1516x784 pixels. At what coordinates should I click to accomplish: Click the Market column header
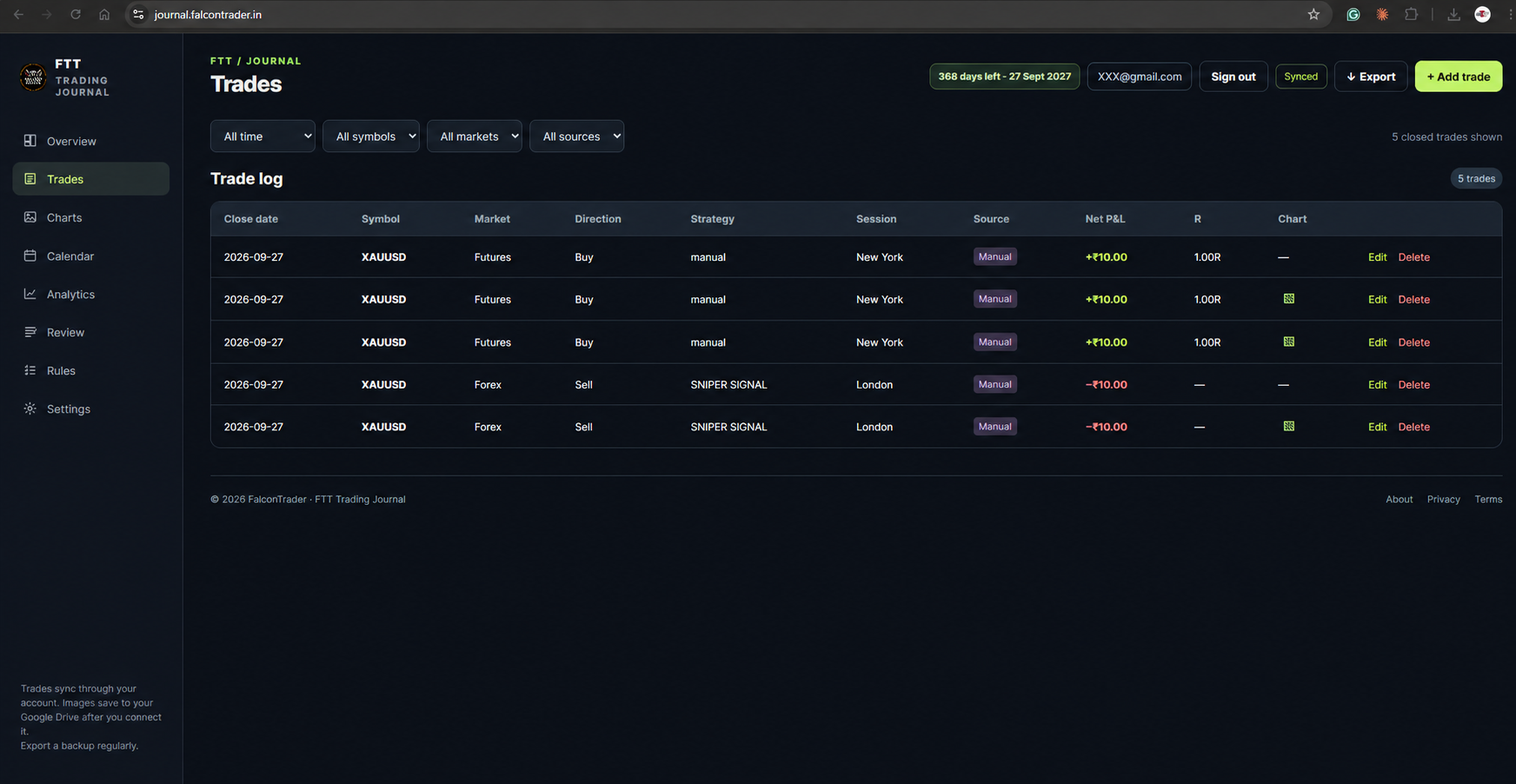[492, 219]
